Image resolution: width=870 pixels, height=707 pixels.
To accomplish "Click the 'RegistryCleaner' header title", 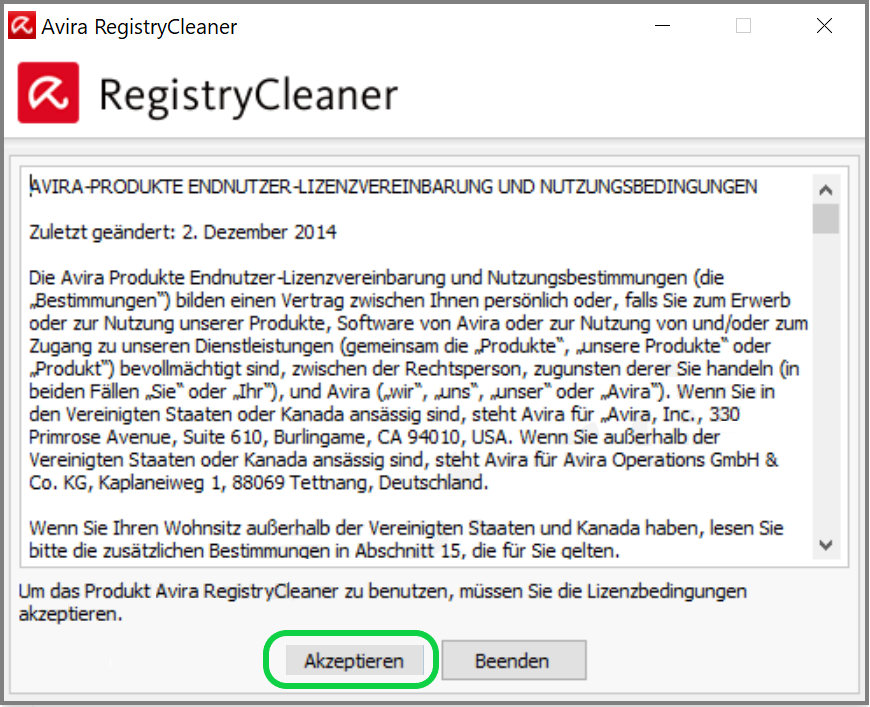I will pyautogui.click(x=249, y=95).
